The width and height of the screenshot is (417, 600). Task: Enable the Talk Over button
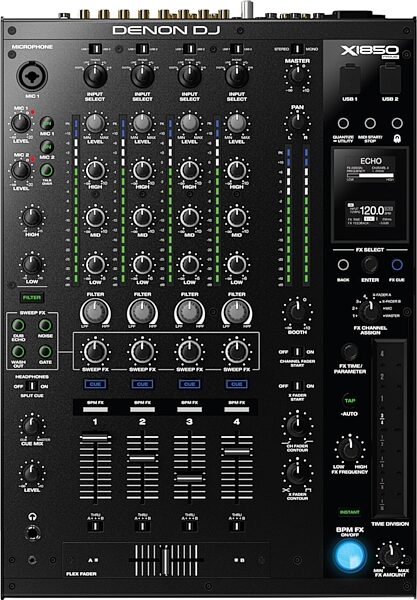click(x=47, y=170)
